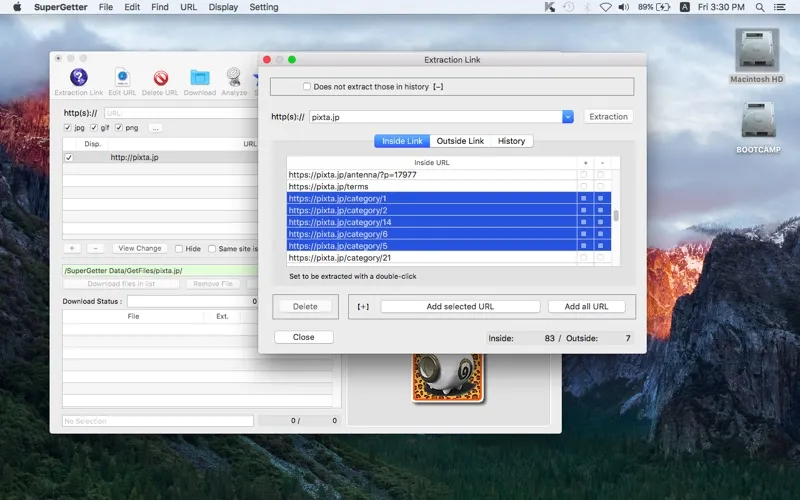
Task: Click the SuperGetter mascot image
Action: point(447,378)
